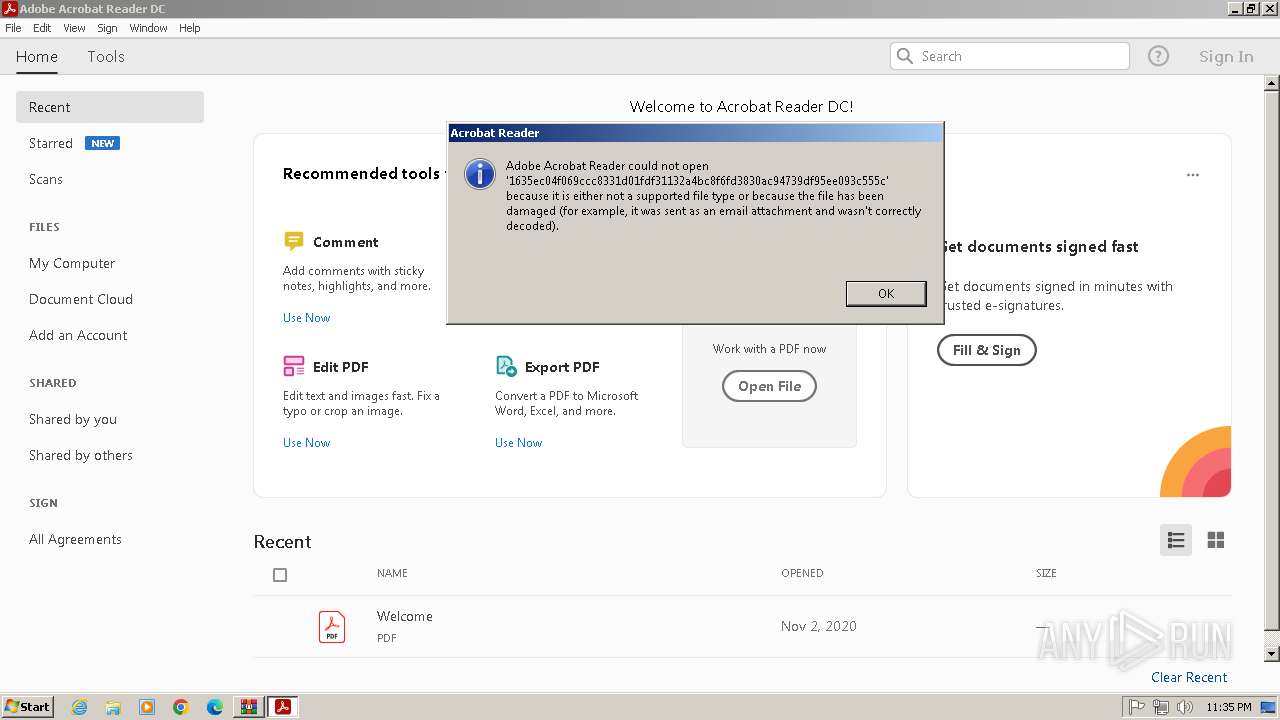This screenshot has width=1280, height=720.
Task: Click the SIZE column header
Action: coord(1046,573)
